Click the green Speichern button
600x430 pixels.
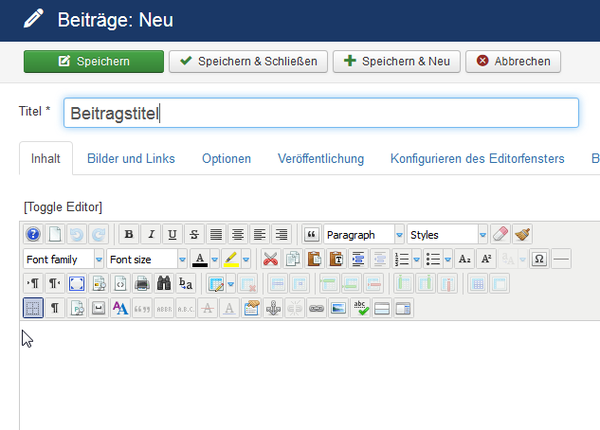point(94,61)
